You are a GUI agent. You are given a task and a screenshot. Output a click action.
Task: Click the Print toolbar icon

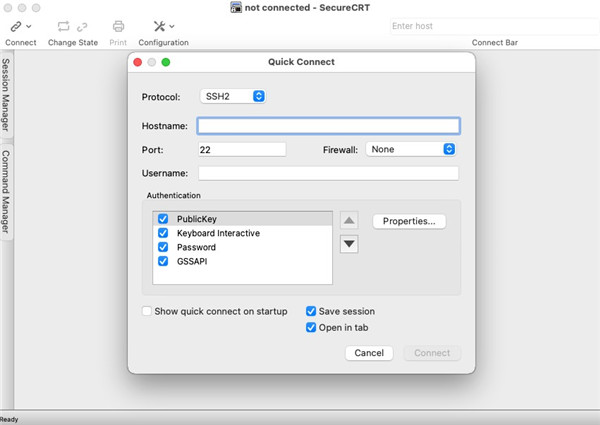point(118,26)
